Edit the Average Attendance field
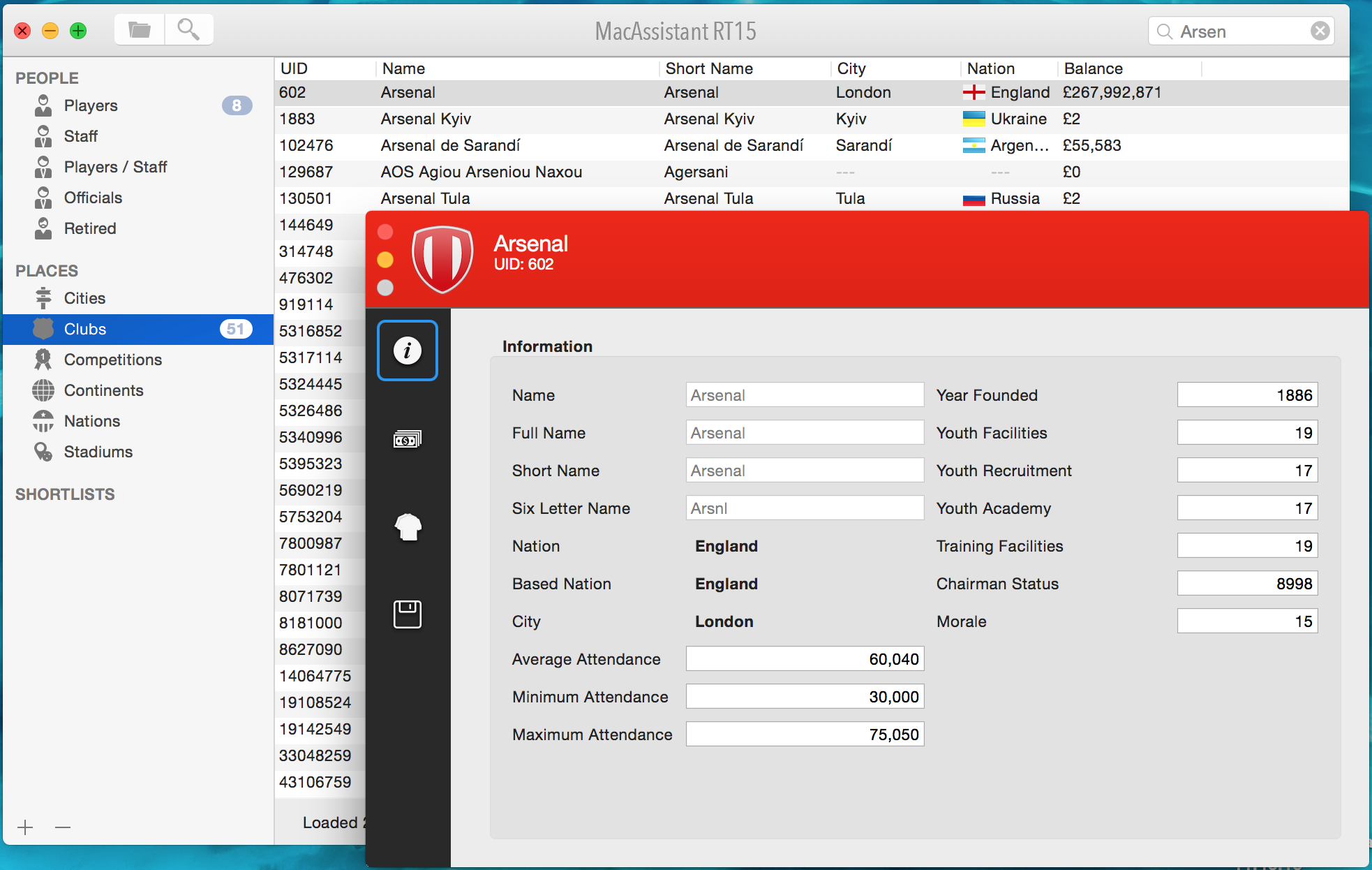Image resolution: width=1372 pixels, height=870 pixels. coord(805,659)
